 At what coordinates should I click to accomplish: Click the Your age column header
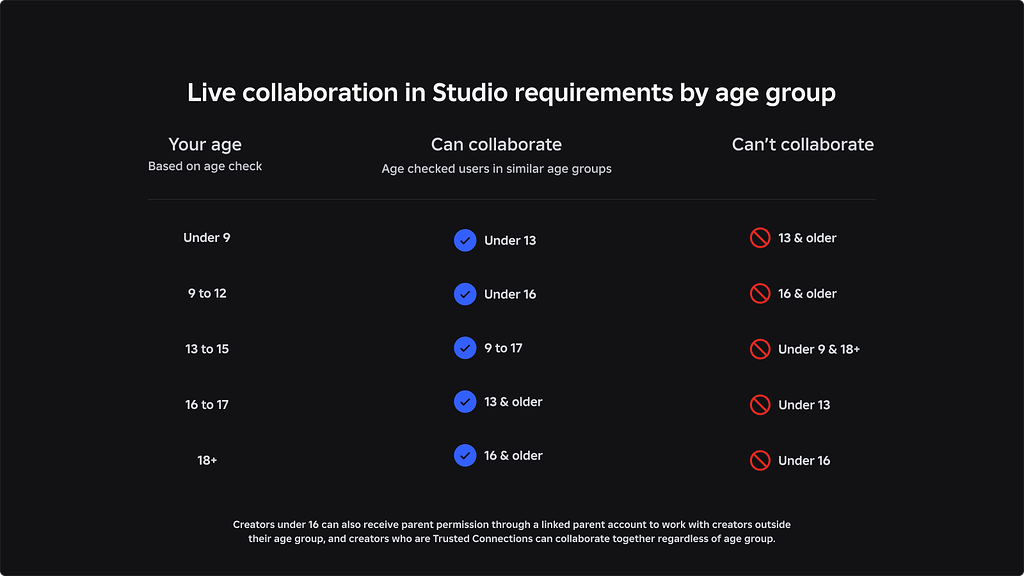[x=205, y=145]
